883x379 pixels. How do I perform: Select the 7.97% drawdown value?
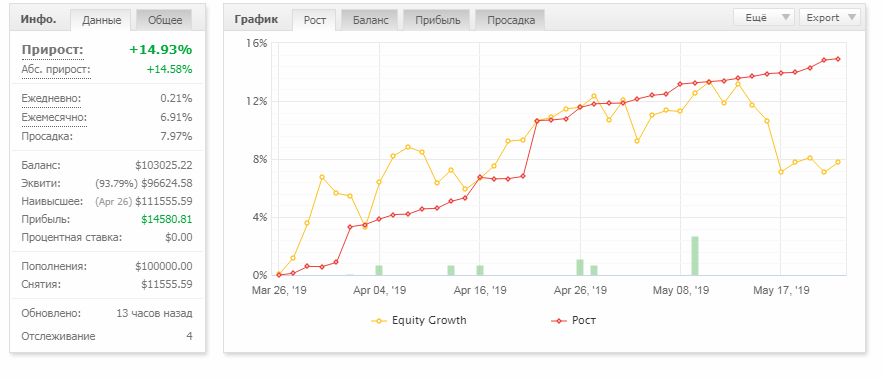(176, 136)
